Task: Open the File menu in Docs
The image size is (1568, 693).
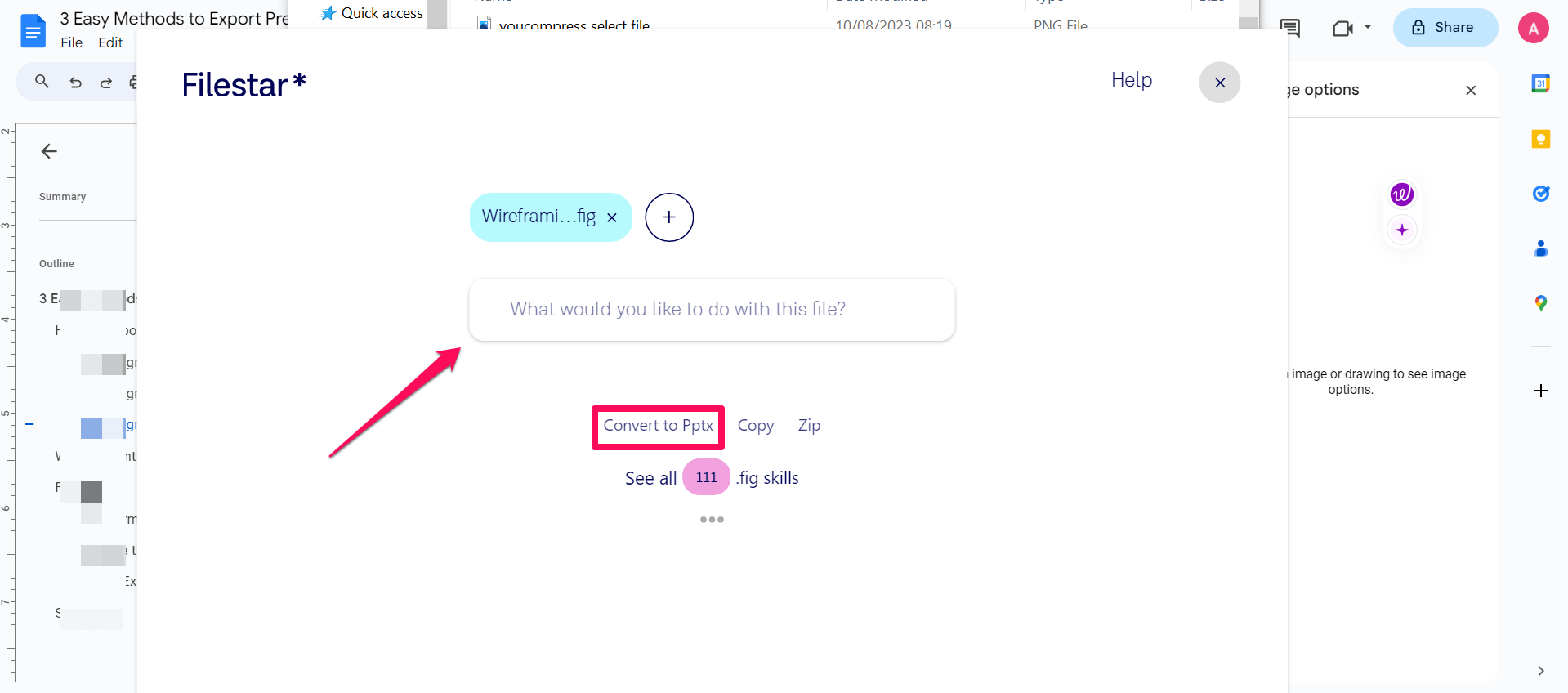Action: tap(72, 42)
